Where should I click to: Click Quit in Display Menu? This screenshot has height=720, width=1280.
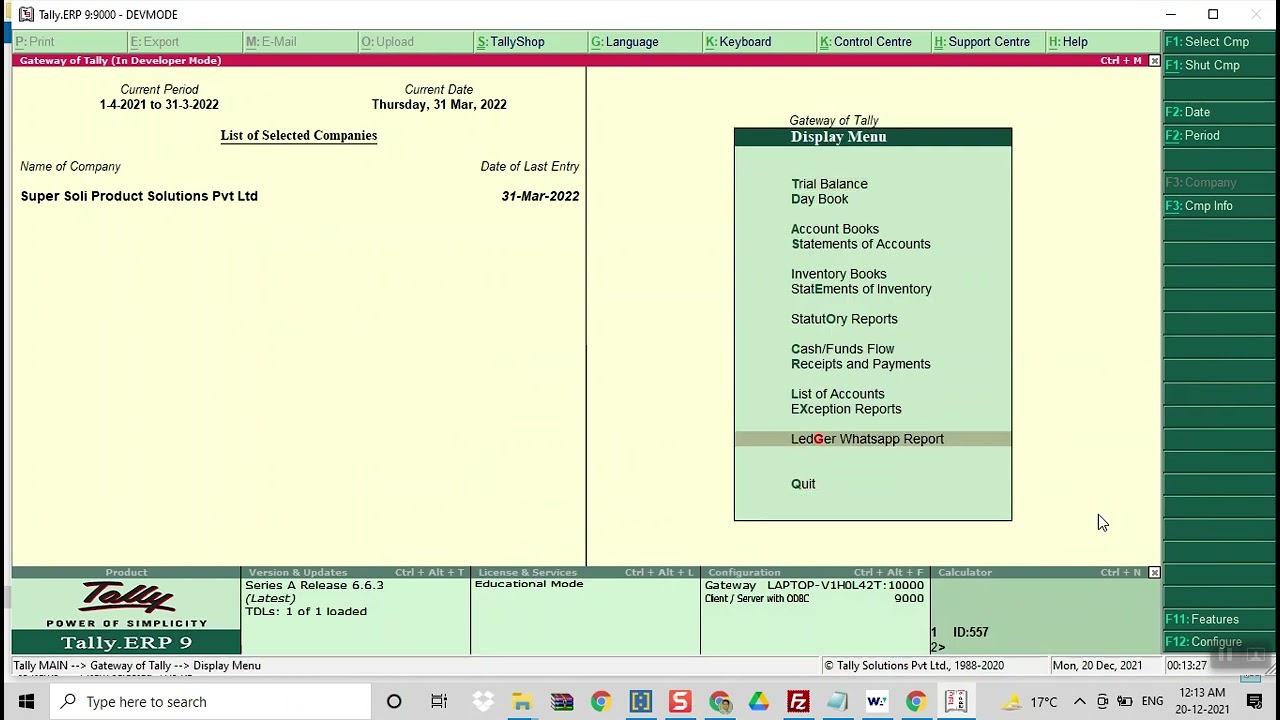pos(803,484)
